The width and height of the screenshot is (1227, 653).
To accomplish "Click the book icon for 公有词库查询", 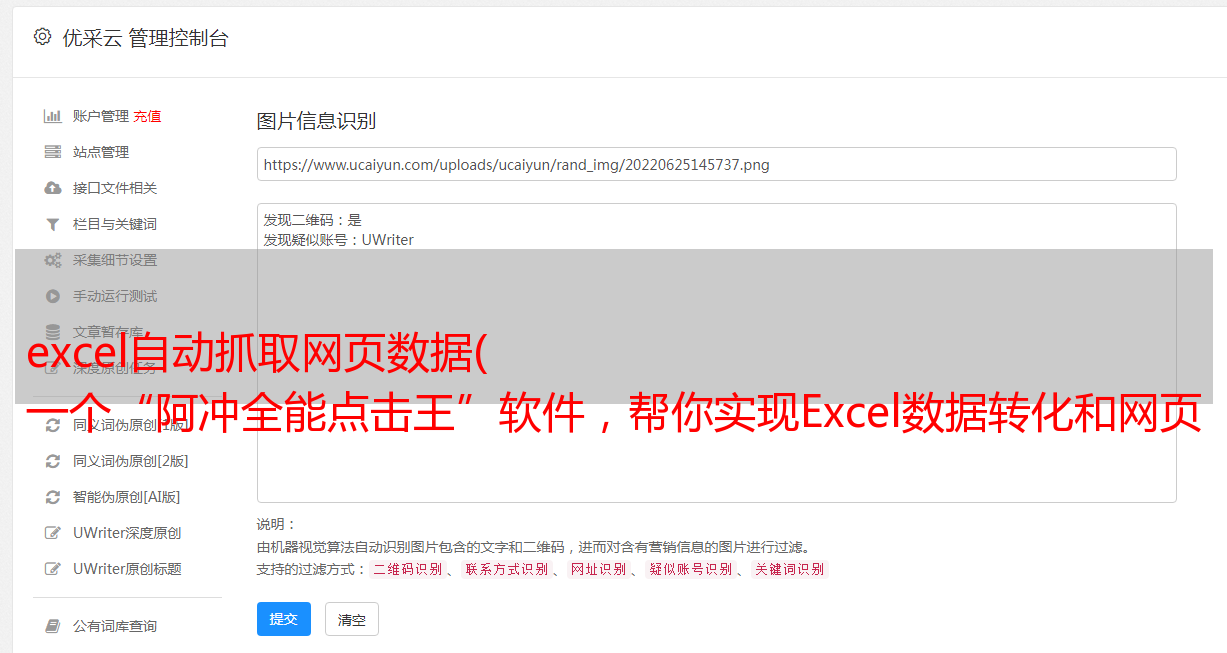I will click(53, 626).
